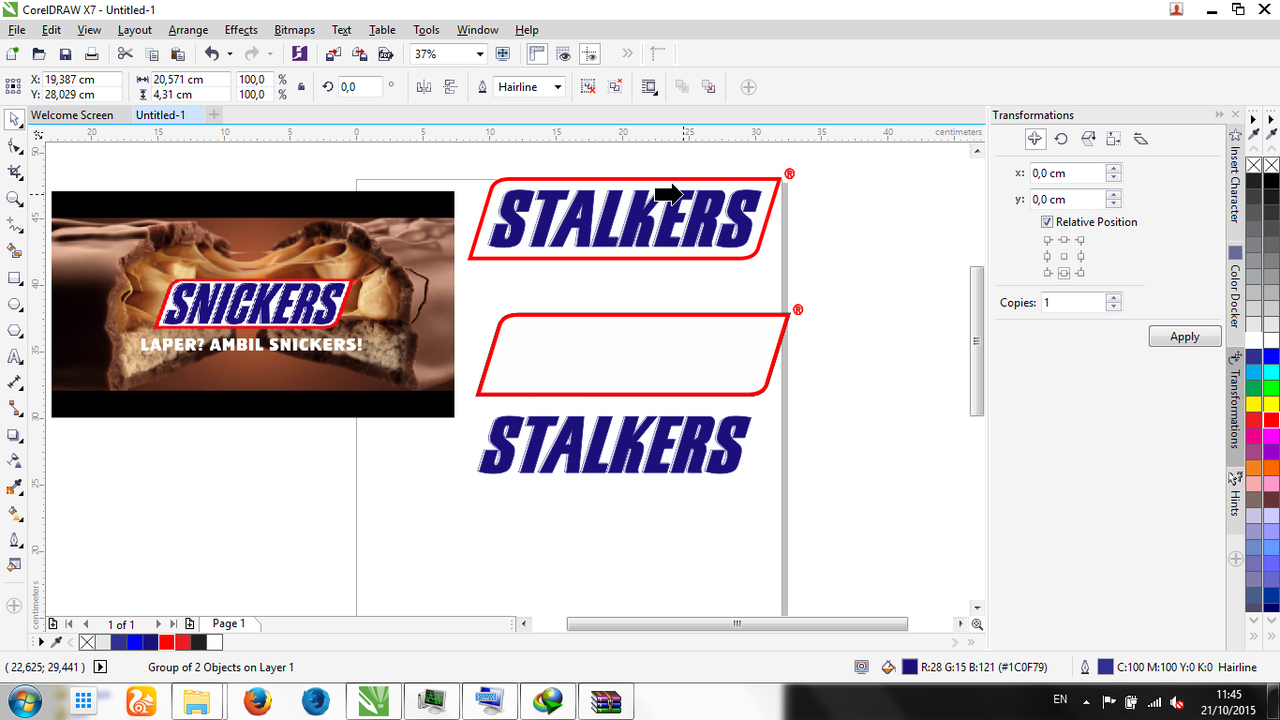Toggle Show Guidelines button
1280x720 pixels.
coord(590,54)
